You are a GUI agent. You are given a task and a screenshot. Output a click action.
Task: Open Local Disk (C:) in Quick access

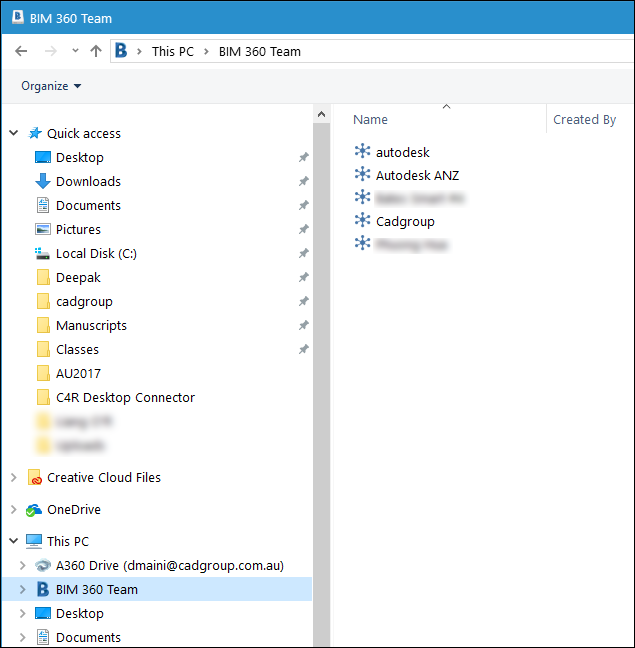[96, 253]
